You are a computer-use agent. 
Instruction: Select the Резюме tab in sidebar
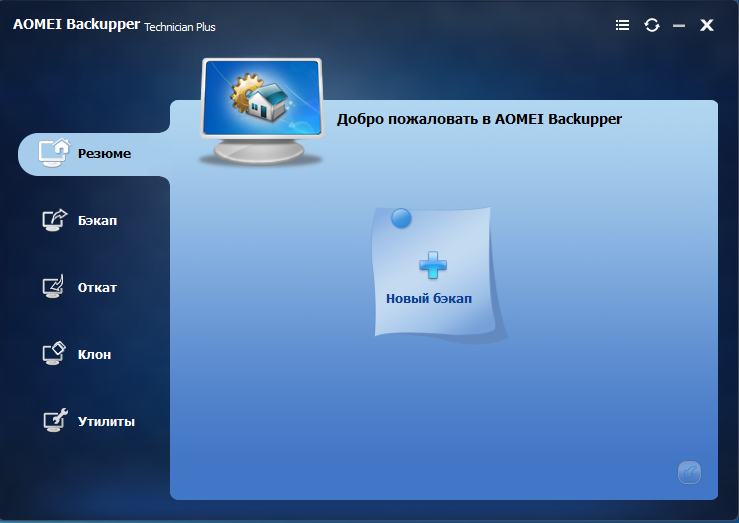tap(94, 154)
